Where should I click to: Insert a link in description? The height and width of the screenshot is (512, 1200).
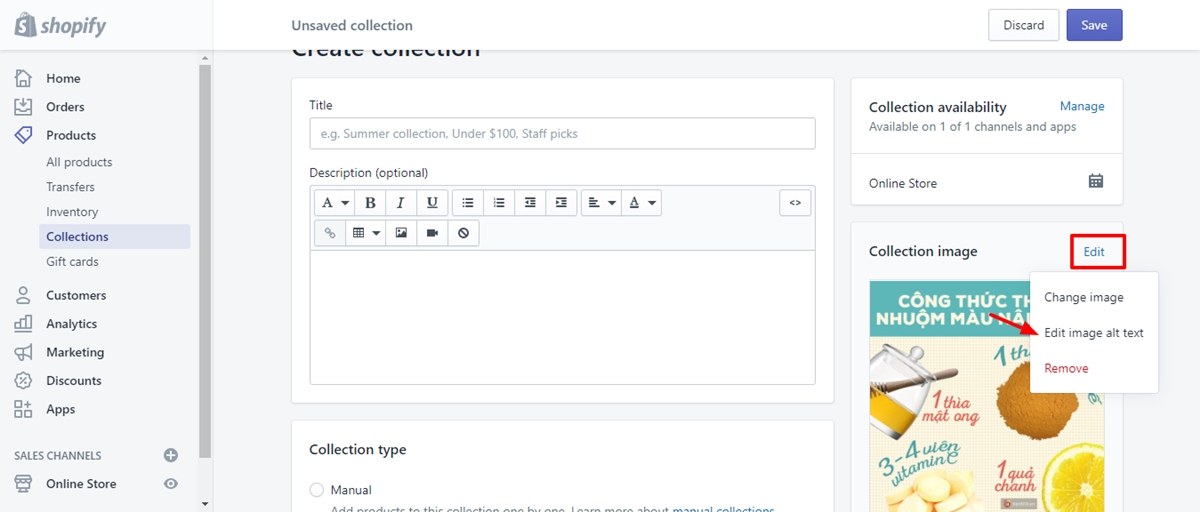tap(329, 233)
